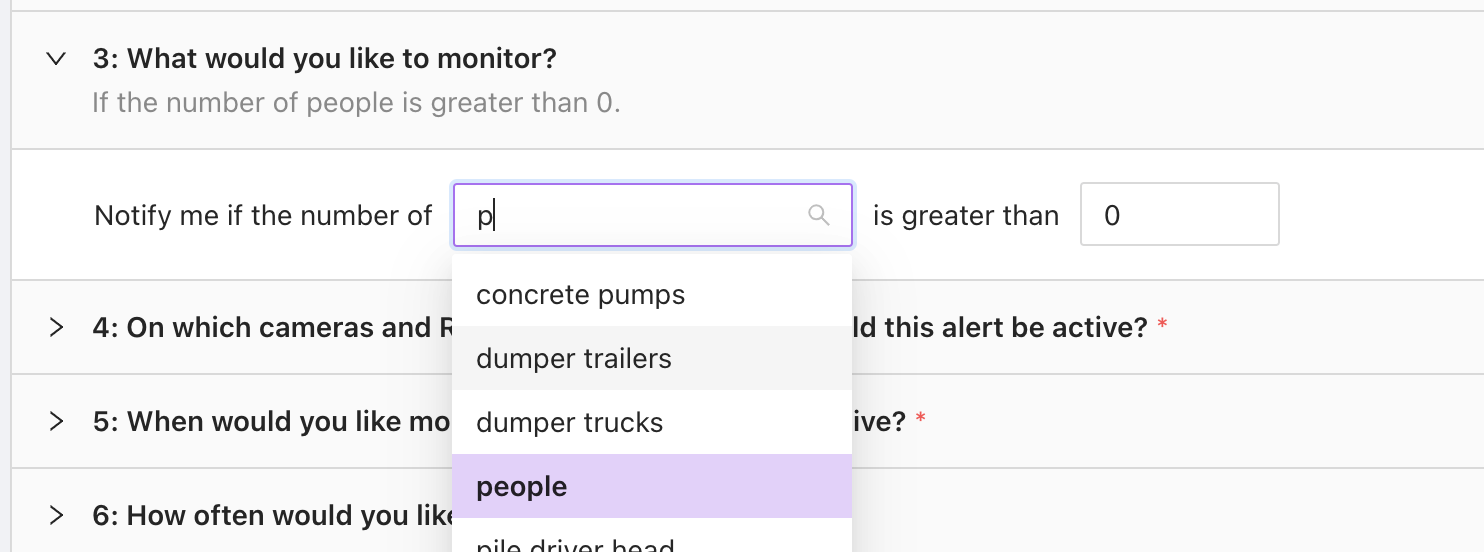The image size is (1484, 552).
Task: Expand section 5 chevron arrow
Action: [56, 421]
